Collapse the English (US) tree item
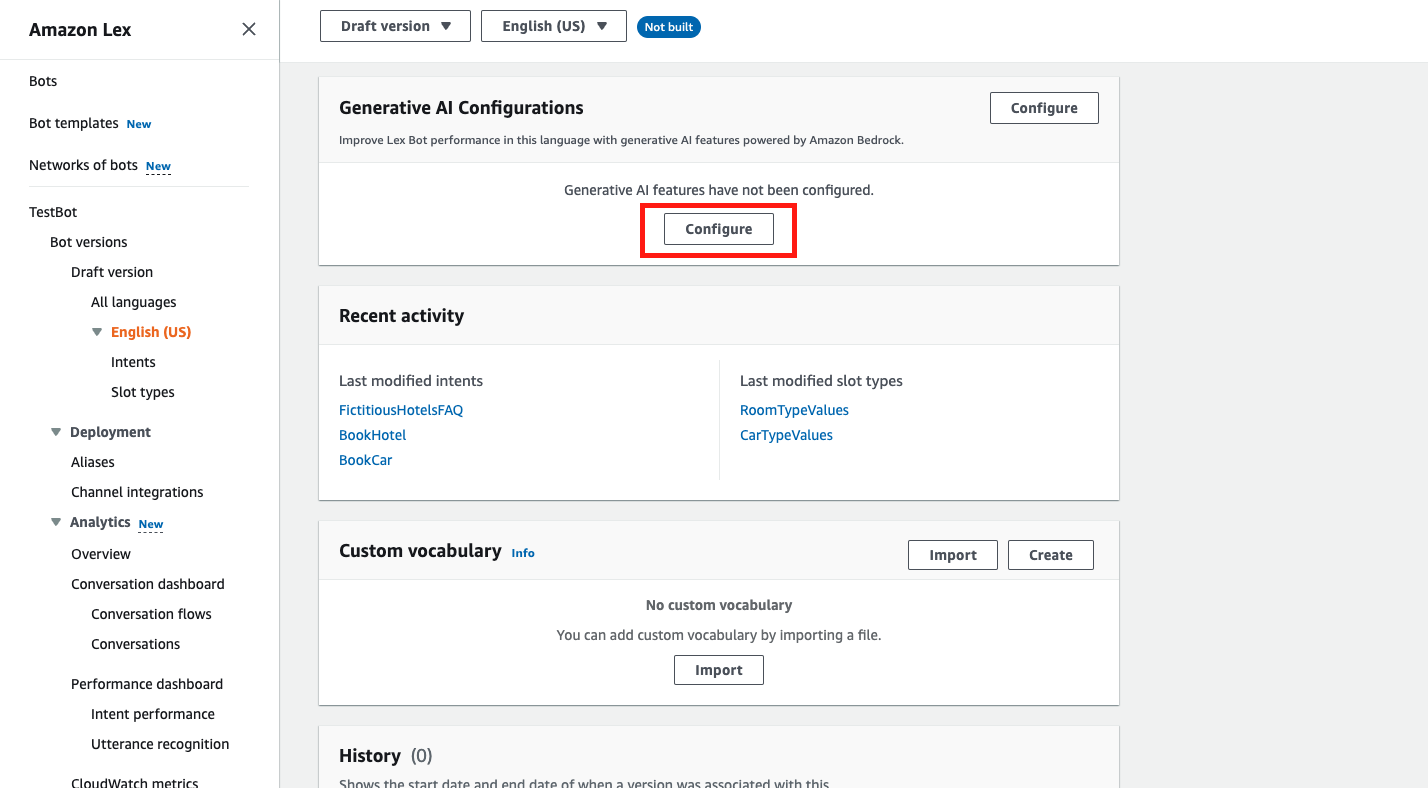The image size is (1428, 788). (97, 331)
